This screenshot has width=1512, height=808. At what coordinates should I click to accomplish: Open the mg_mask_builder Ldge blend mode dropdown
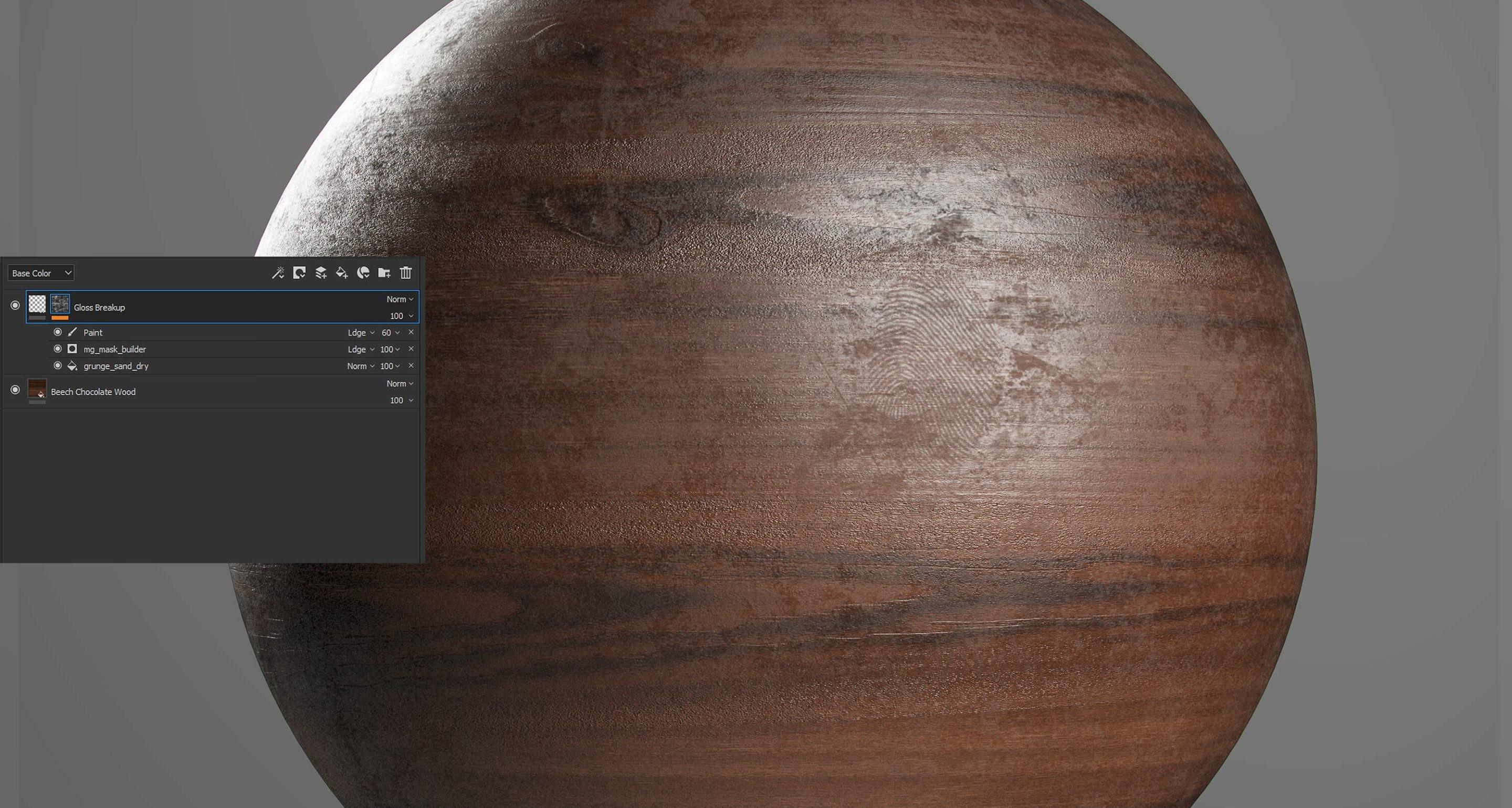tap(360, 350)
